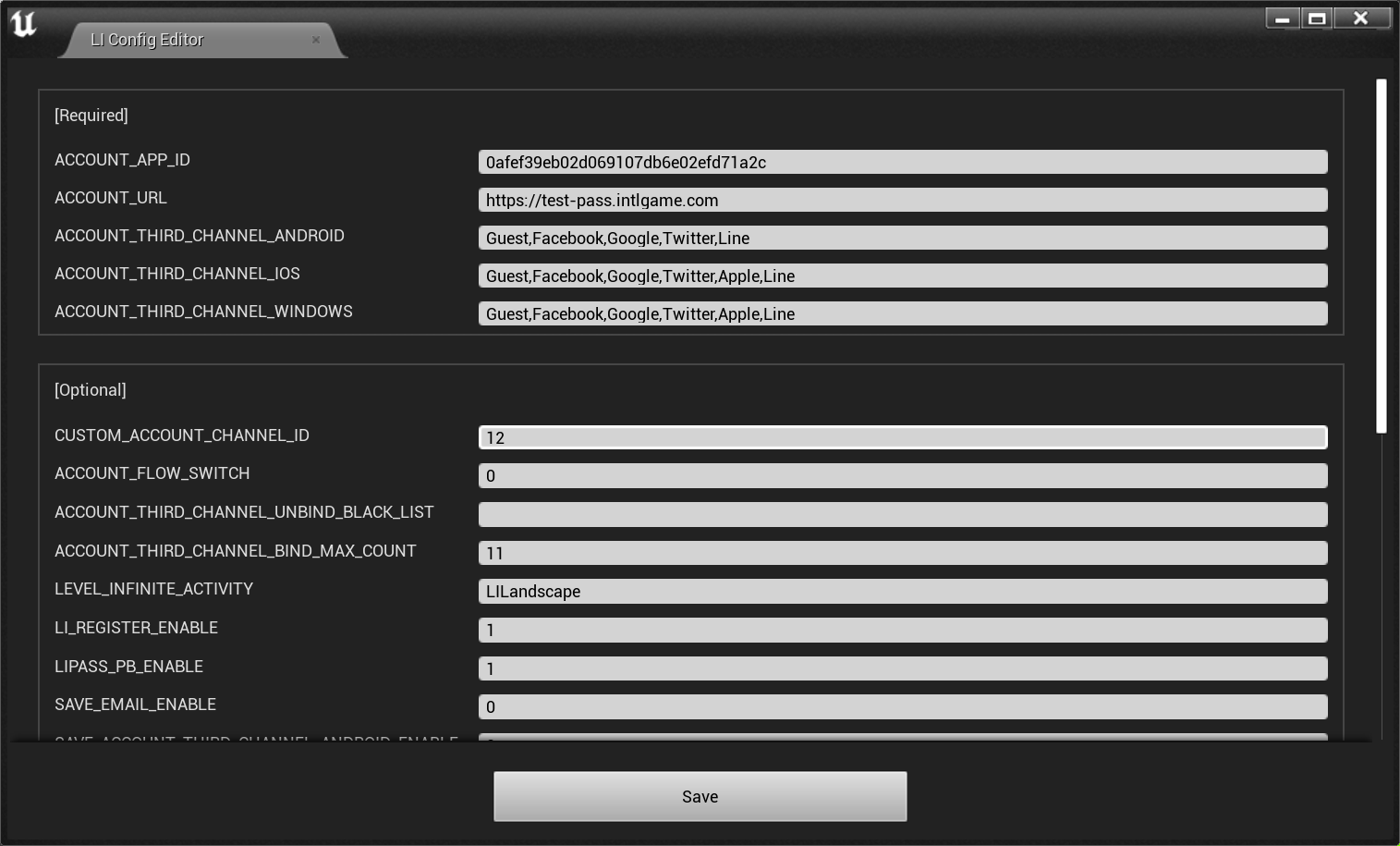Click the ACCOUNT_FLOW_SWITCH value field
Viewport: 1400px width, 846px height.
click(x=902, y=475)
